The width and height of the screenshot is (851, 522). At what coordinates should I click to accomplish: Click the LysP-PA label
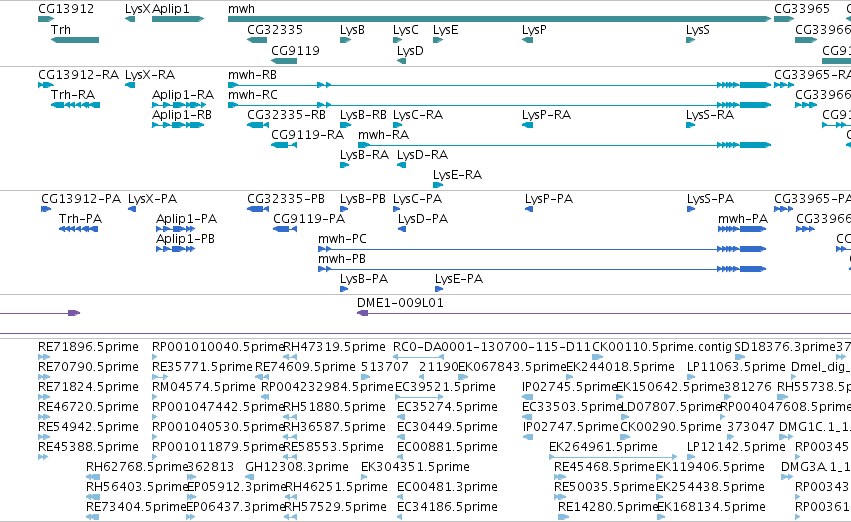coord(549,199)
